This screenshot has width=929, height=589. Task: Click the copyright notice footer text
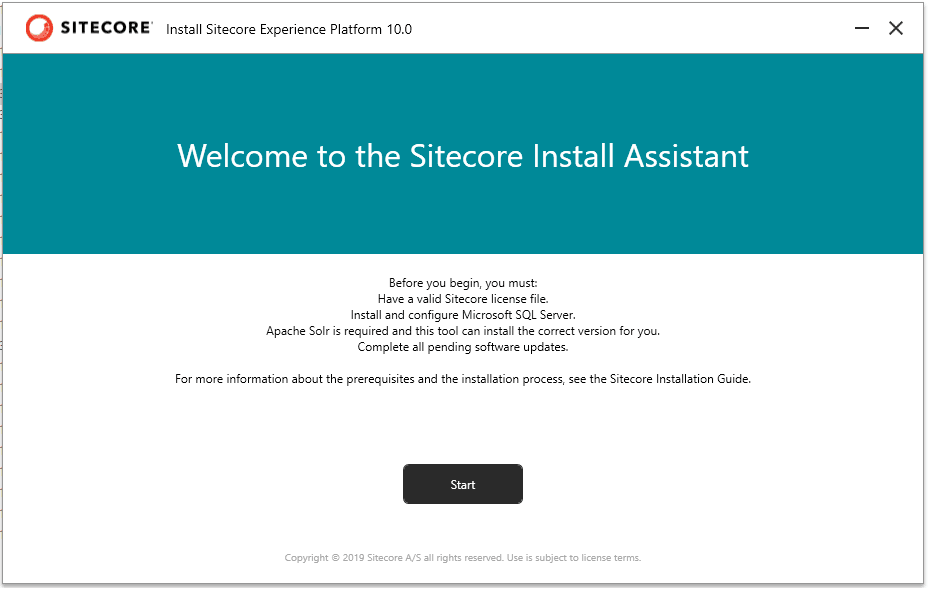463,558
